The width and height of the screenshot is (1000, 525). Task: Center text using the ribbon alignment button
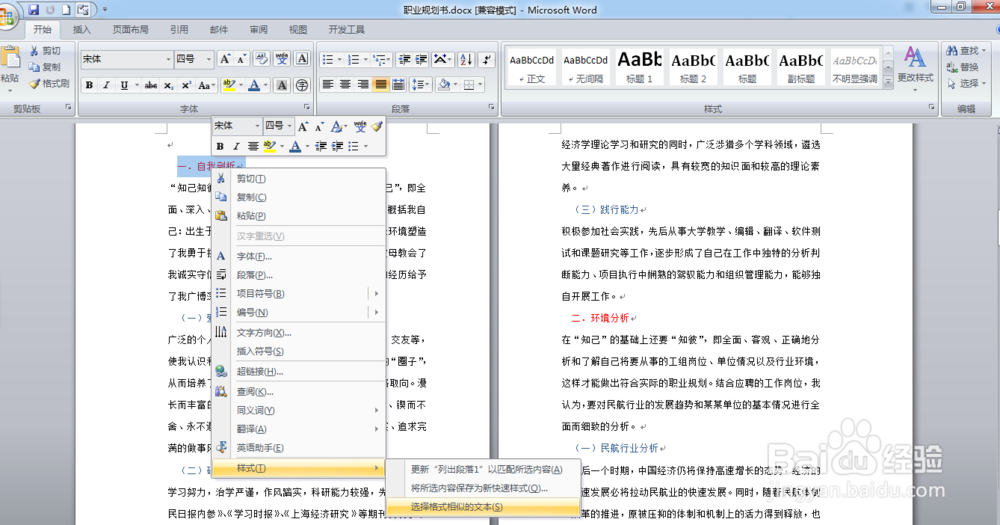click(x=345, y=84)
